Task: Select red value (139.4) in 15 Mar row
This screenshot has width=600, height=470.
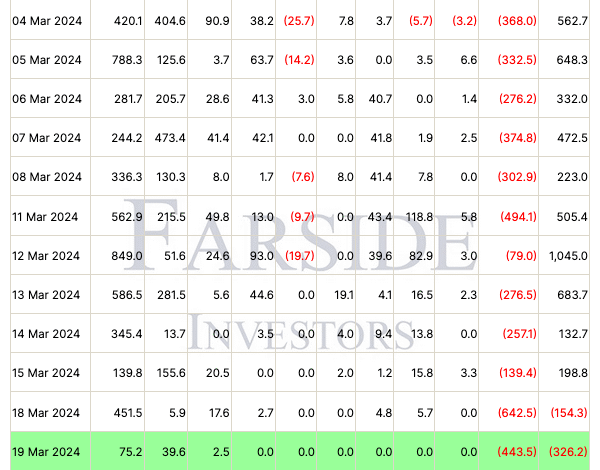Action: point(518,373)
